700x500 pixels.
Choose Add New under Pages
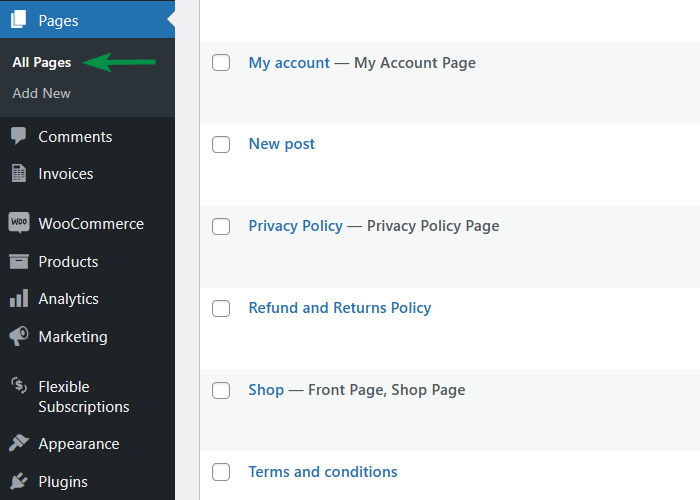[42, 93]
